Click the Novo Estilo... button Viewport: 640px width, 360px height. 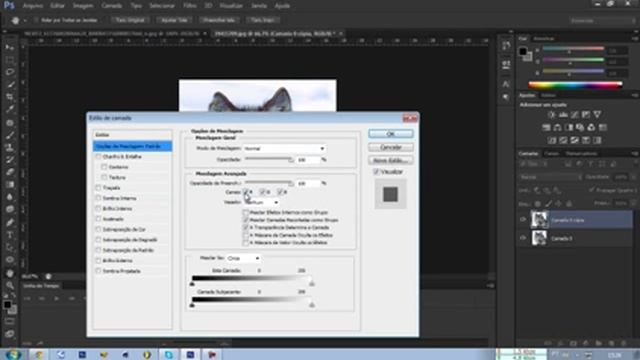[391, 160]
